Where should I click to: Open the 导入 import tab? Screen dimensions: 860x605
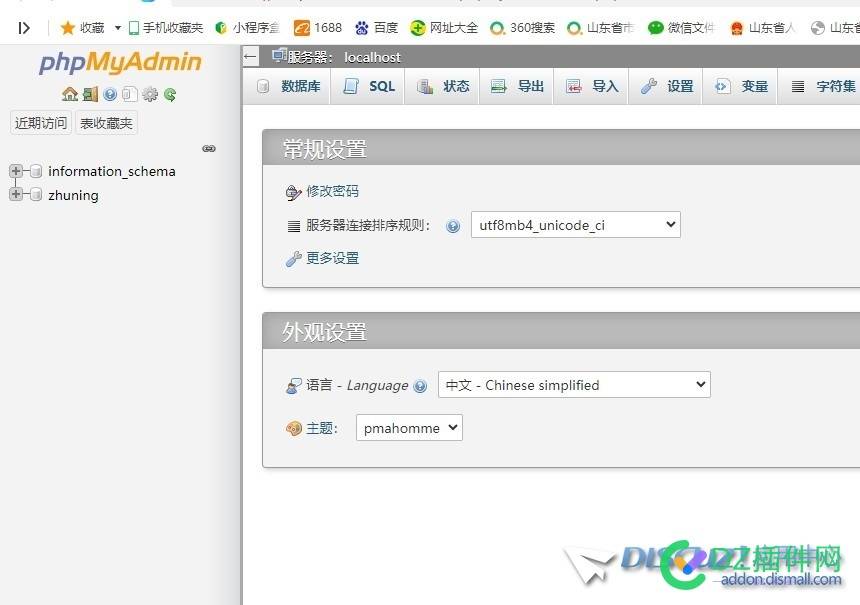coord(591,86)
